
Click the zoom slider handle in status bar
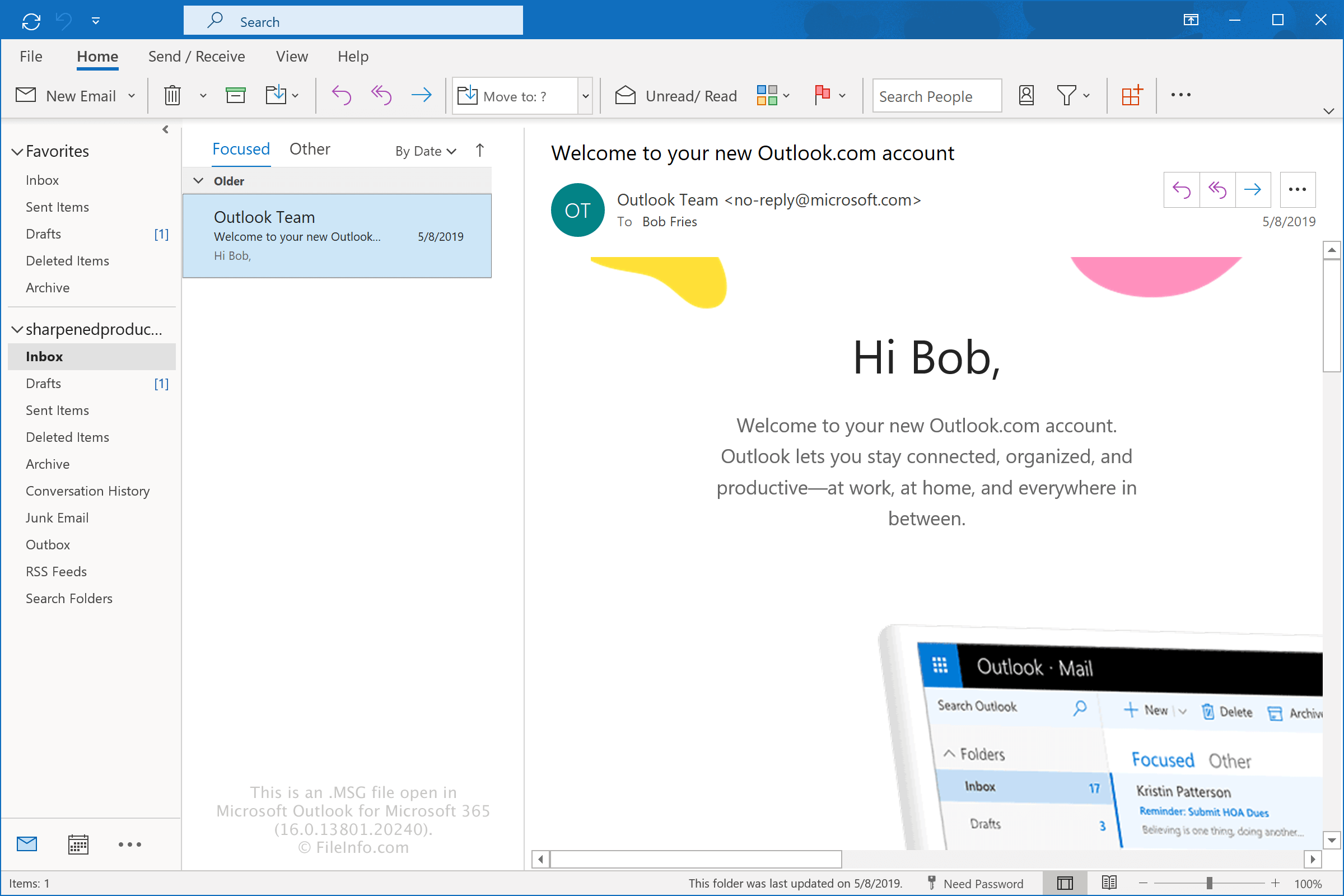point(1209,884)
